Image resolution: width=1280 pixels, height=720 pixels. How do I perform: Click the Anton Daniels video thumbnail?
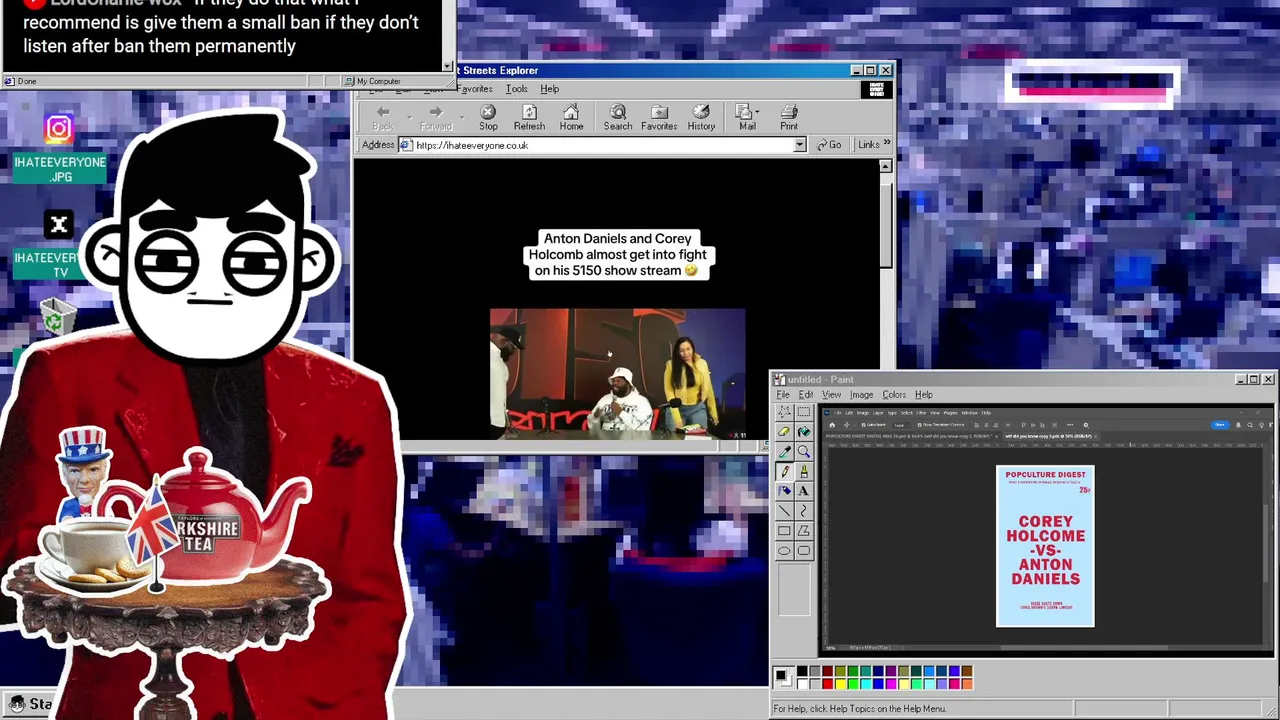(617, 374)
